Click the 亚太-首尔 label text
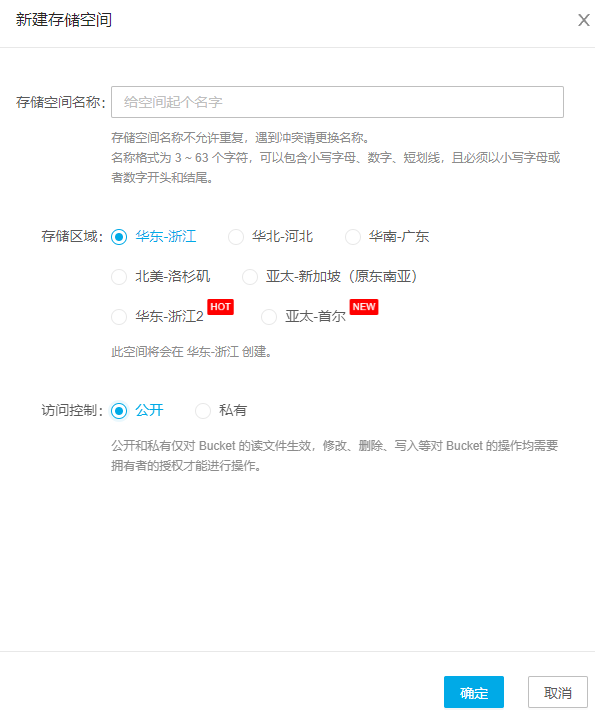 pos(315,316)
